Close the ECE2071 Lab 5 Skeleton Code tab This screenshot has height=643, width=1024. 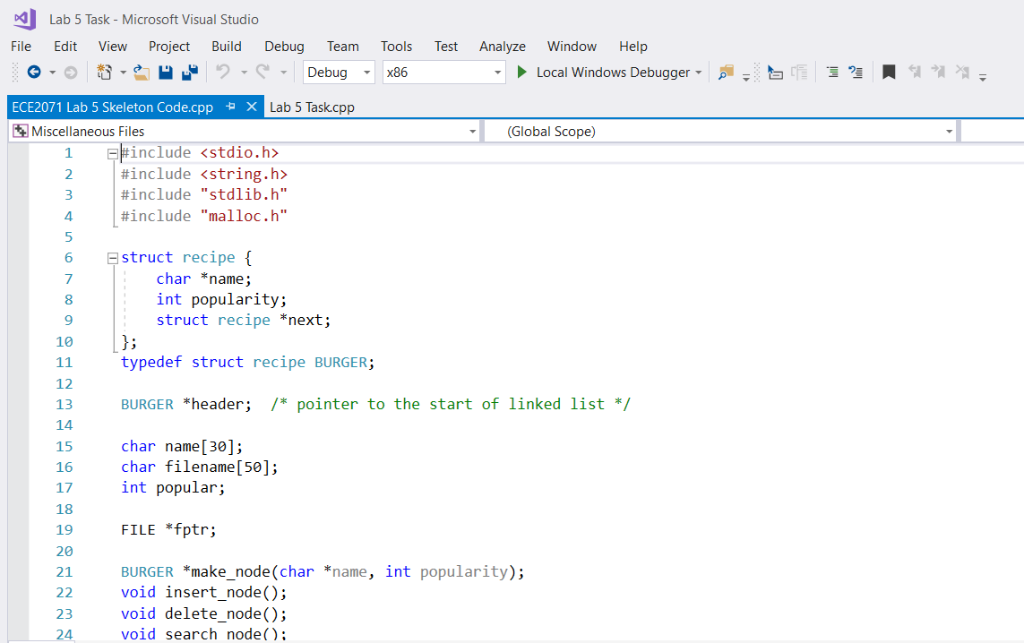coord(251,106)
